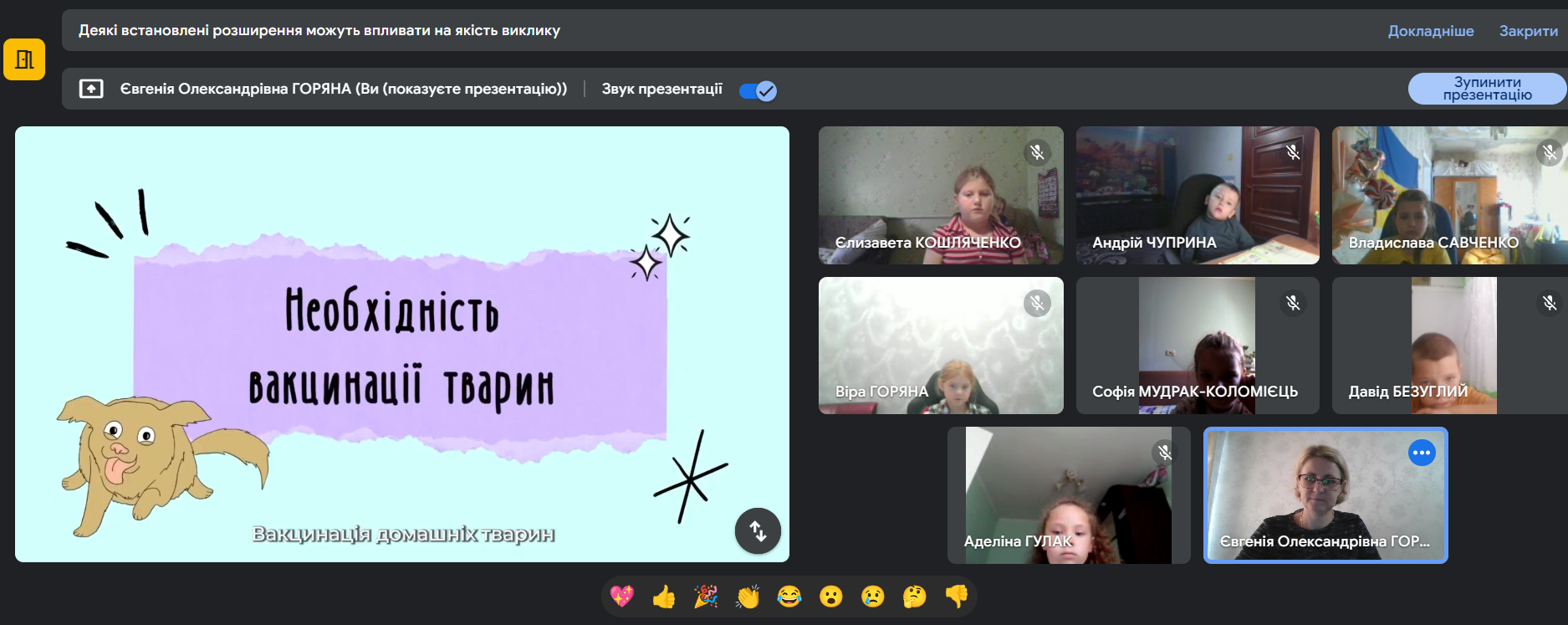Send the thumbs down reaction
The width and height of the screenshot is (1568, 625).
[957, 597]
